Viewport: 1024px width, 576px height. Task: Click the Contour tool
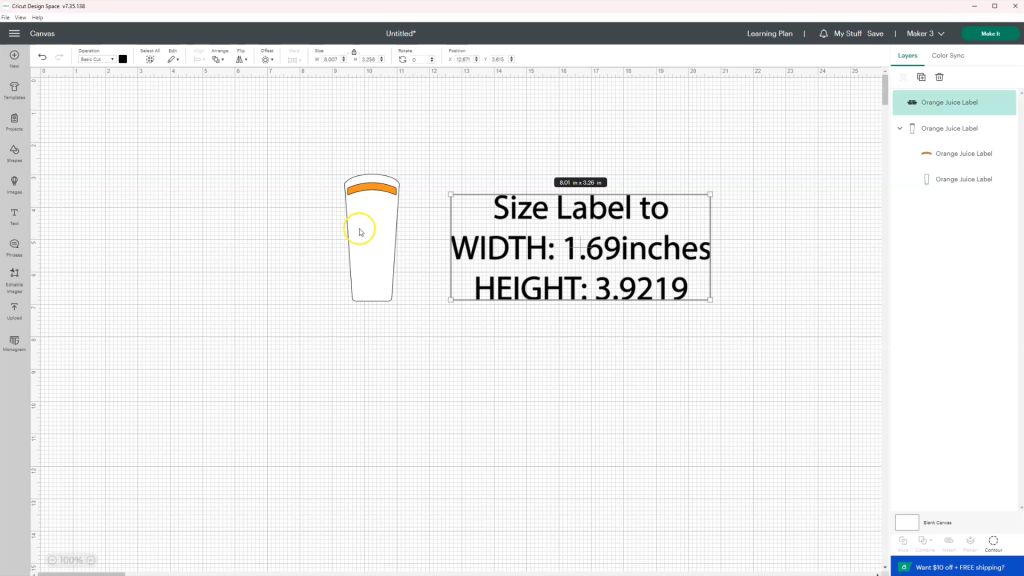click(993, 543)
